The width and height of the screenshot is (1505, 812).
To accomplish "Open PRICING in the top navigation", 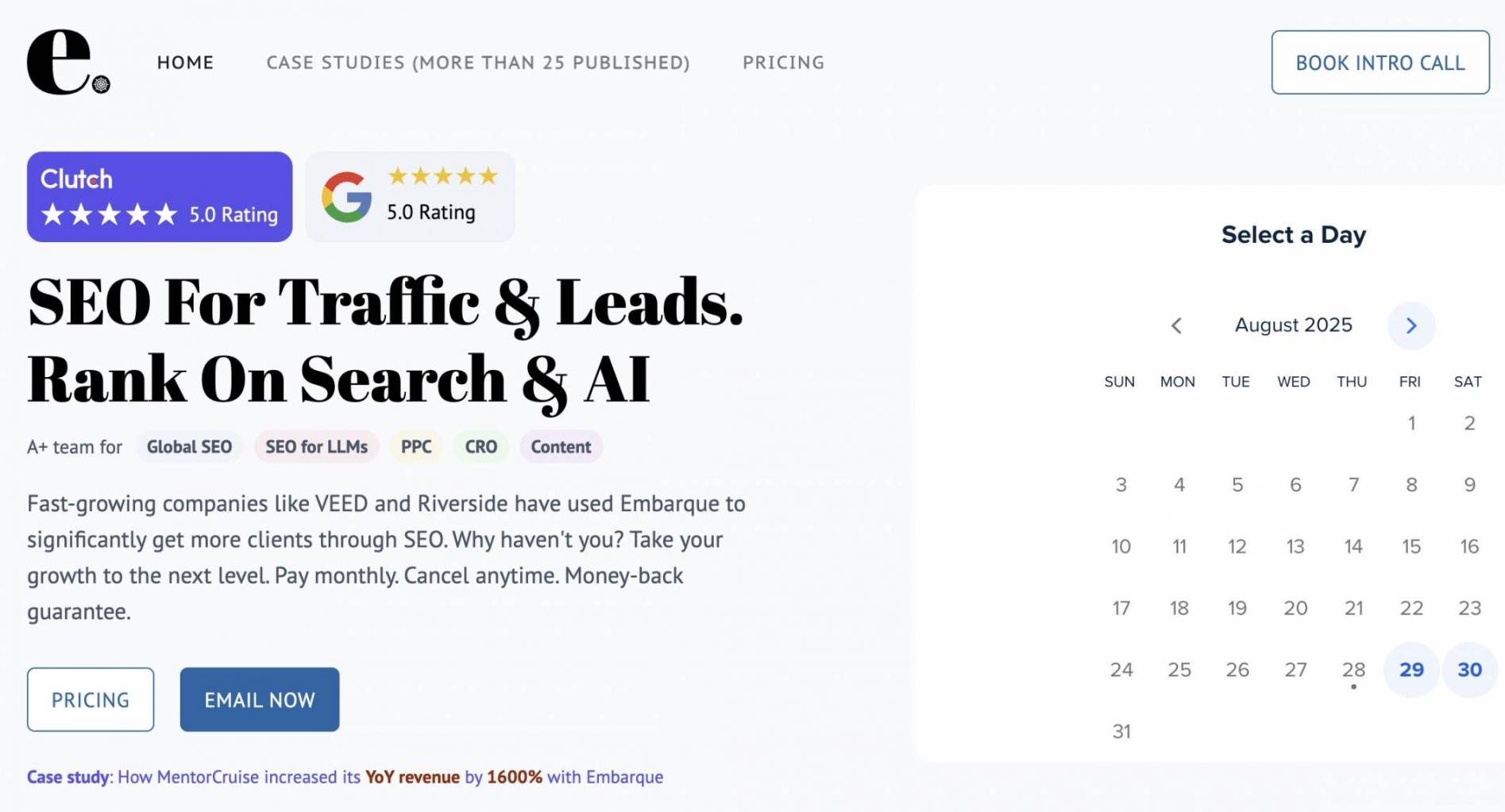I will click(784, 63).
